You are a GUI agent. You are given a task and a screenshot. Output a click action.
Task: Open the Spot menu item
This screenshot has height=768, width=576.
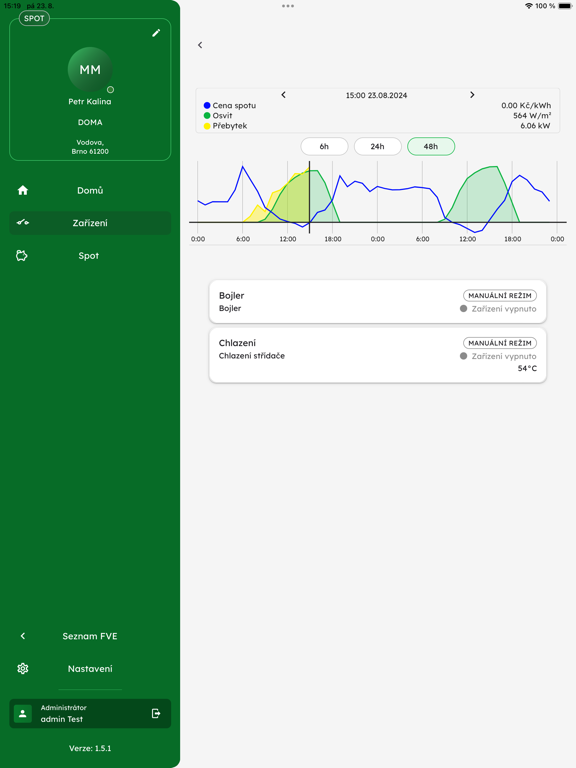click(90, 255)
